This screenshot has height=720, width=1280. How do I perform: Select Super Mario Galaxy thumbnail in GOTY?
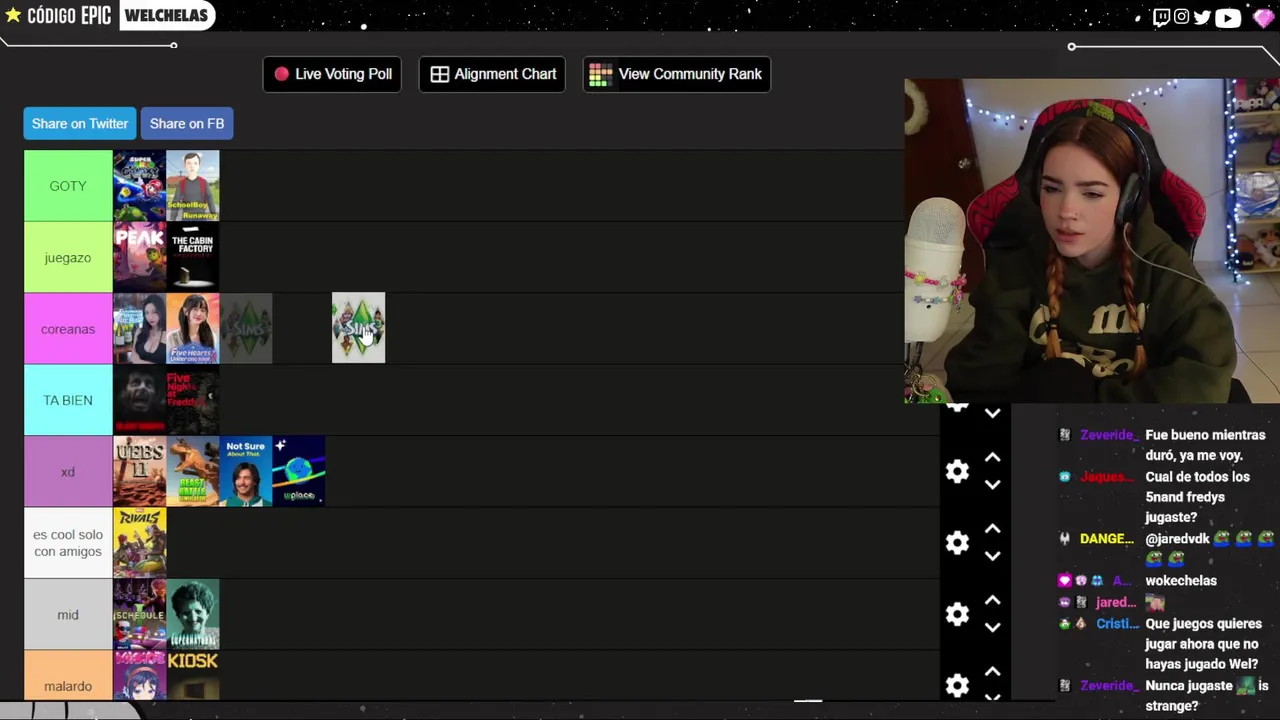(139, 186)
